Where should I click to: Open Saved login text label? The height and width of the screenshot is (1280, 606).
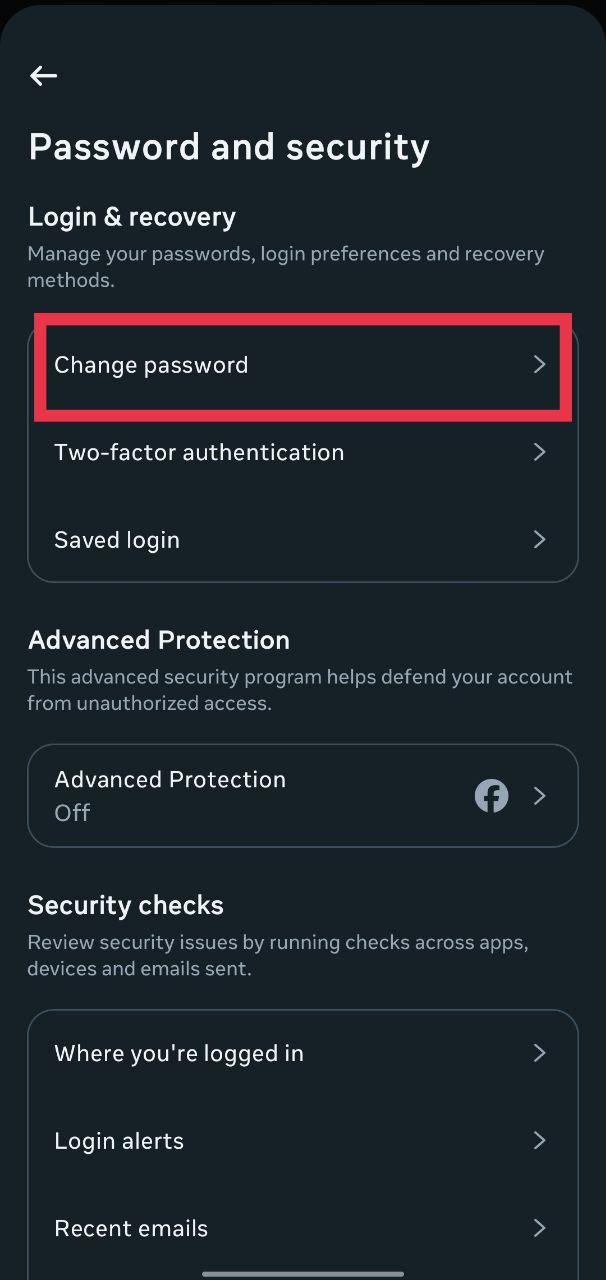click(x=117, y=540)
